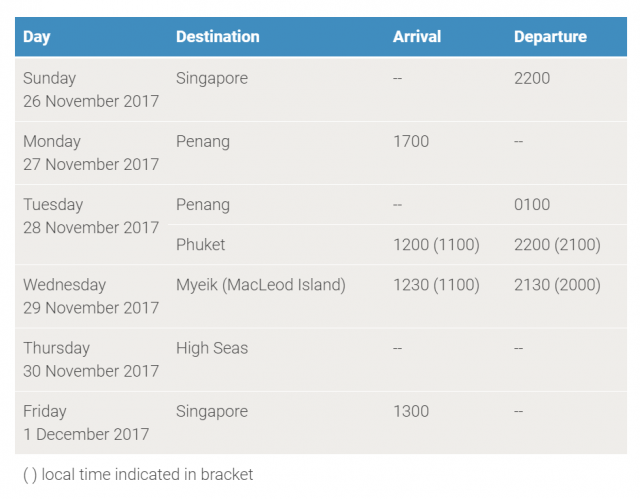Click the Sunday 26 November 2017 cell
Viewport: 640px width, 499px height.
tap(90, 90)
